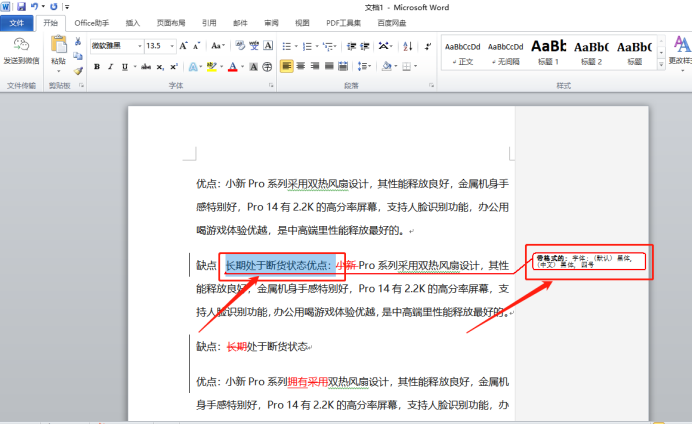Click the Phonetic Guide (pinyin) icon

pos(254,45)
